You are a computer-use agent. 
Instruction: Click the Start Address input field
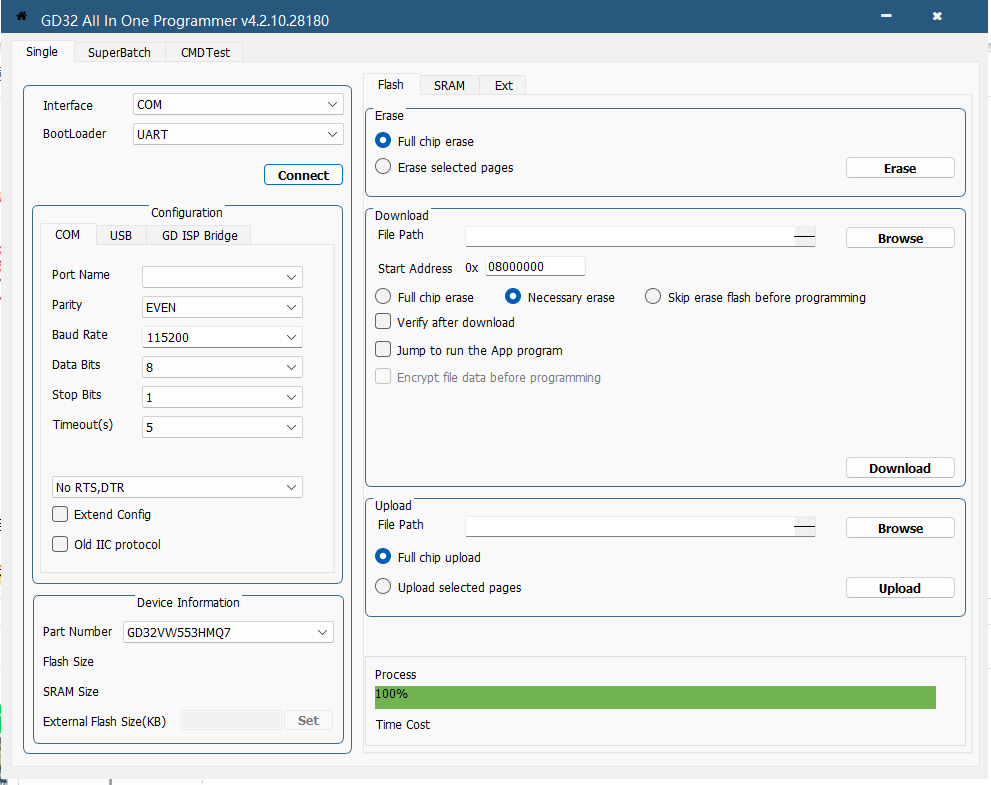535,266
